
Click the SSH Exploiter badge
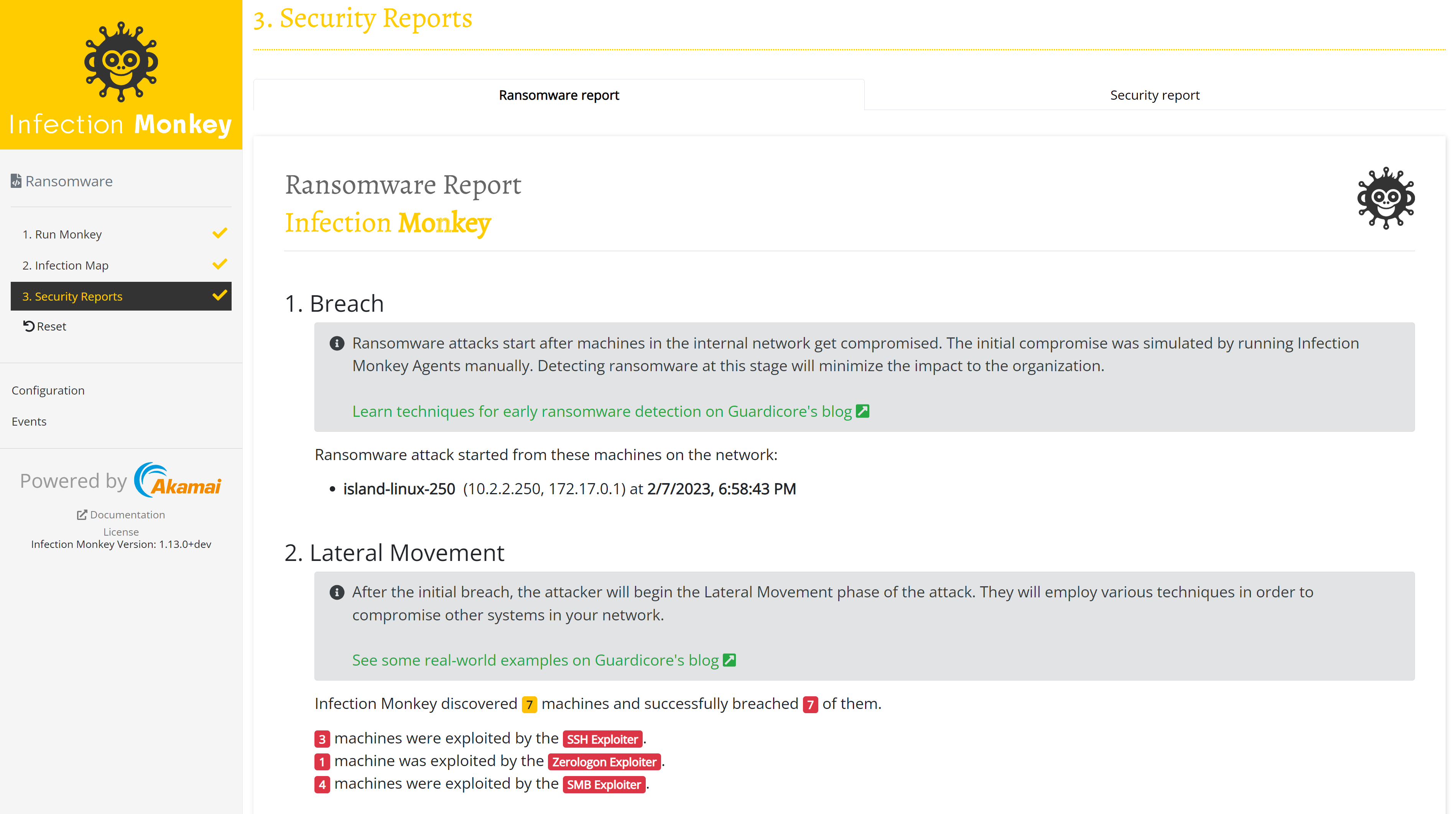[x=602, y=739]
